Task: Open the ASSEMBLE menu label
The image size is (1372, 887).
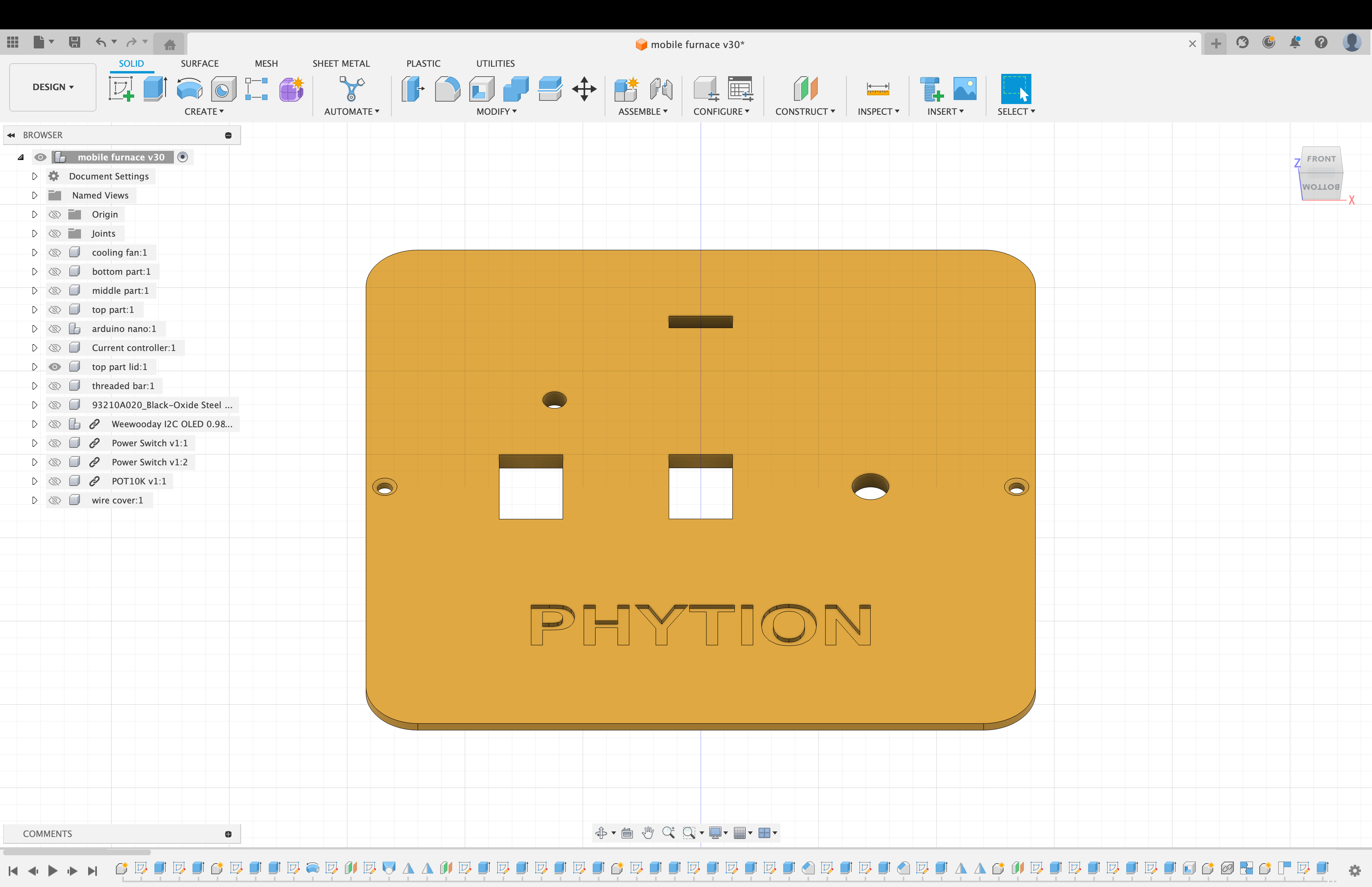Action: click(643, 111)
